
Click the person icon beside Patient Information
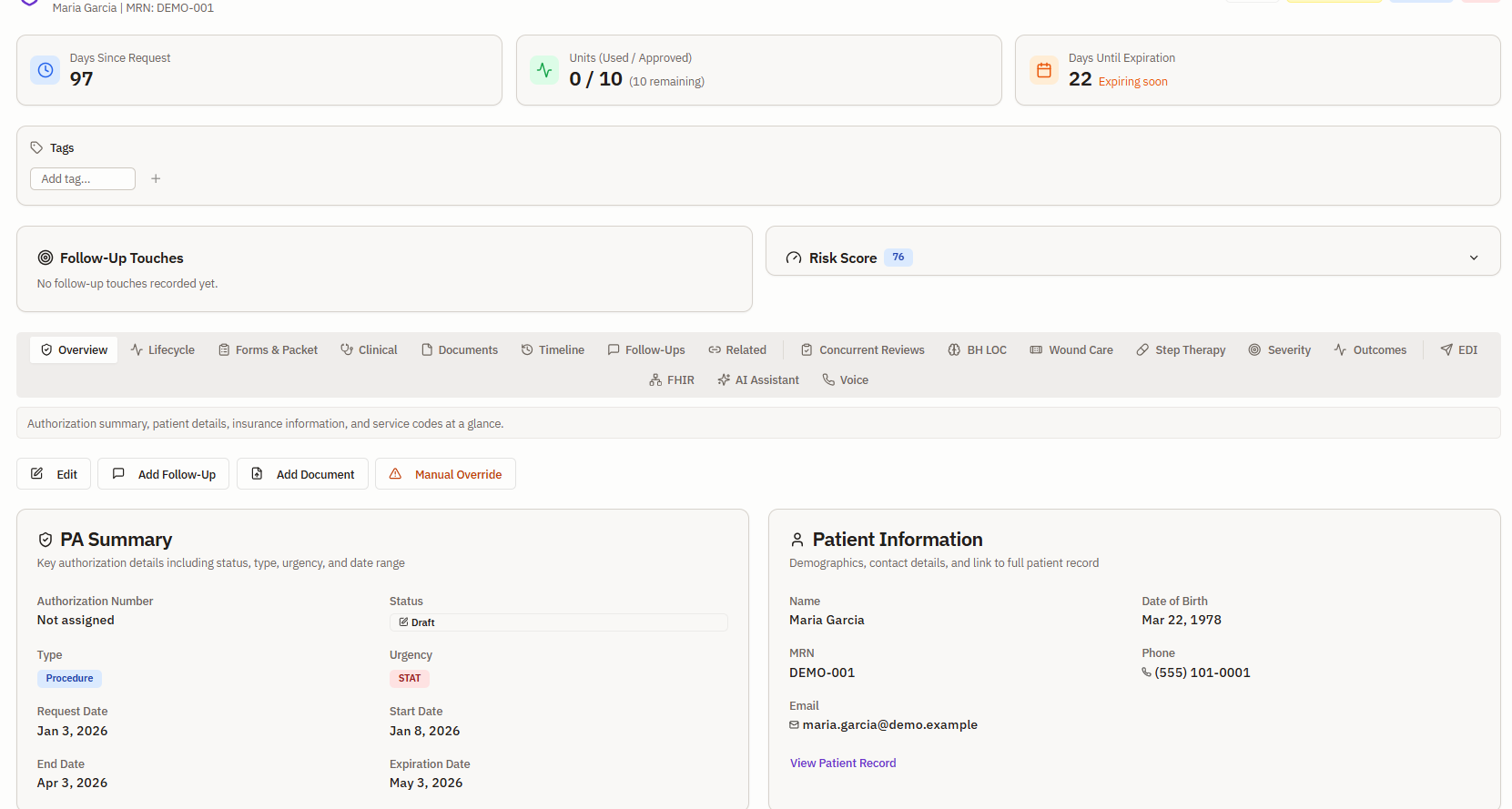pyautogui.click(x=797, y=540)
